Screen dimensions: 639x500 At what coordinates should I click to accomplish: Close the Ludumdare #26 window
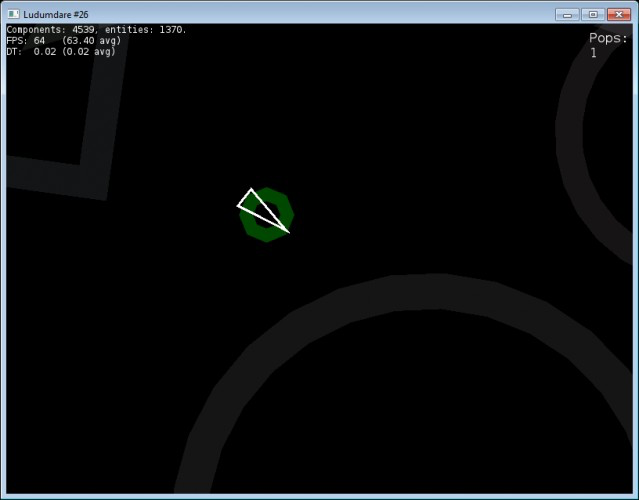pos(619,15)
